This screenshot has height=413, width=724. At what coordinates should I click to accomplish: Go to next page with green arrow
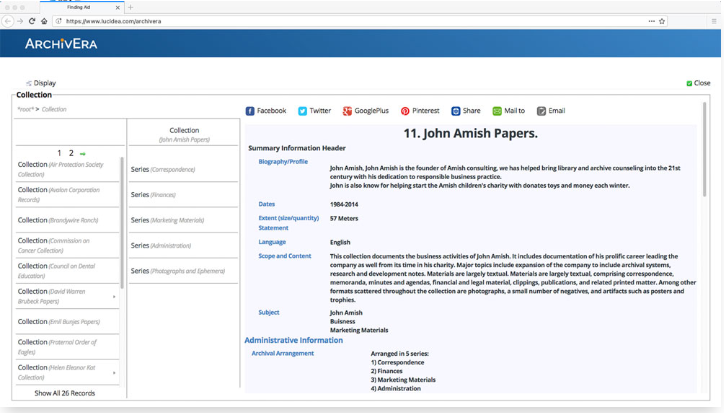pyautogui.click(x=83, y=153)
